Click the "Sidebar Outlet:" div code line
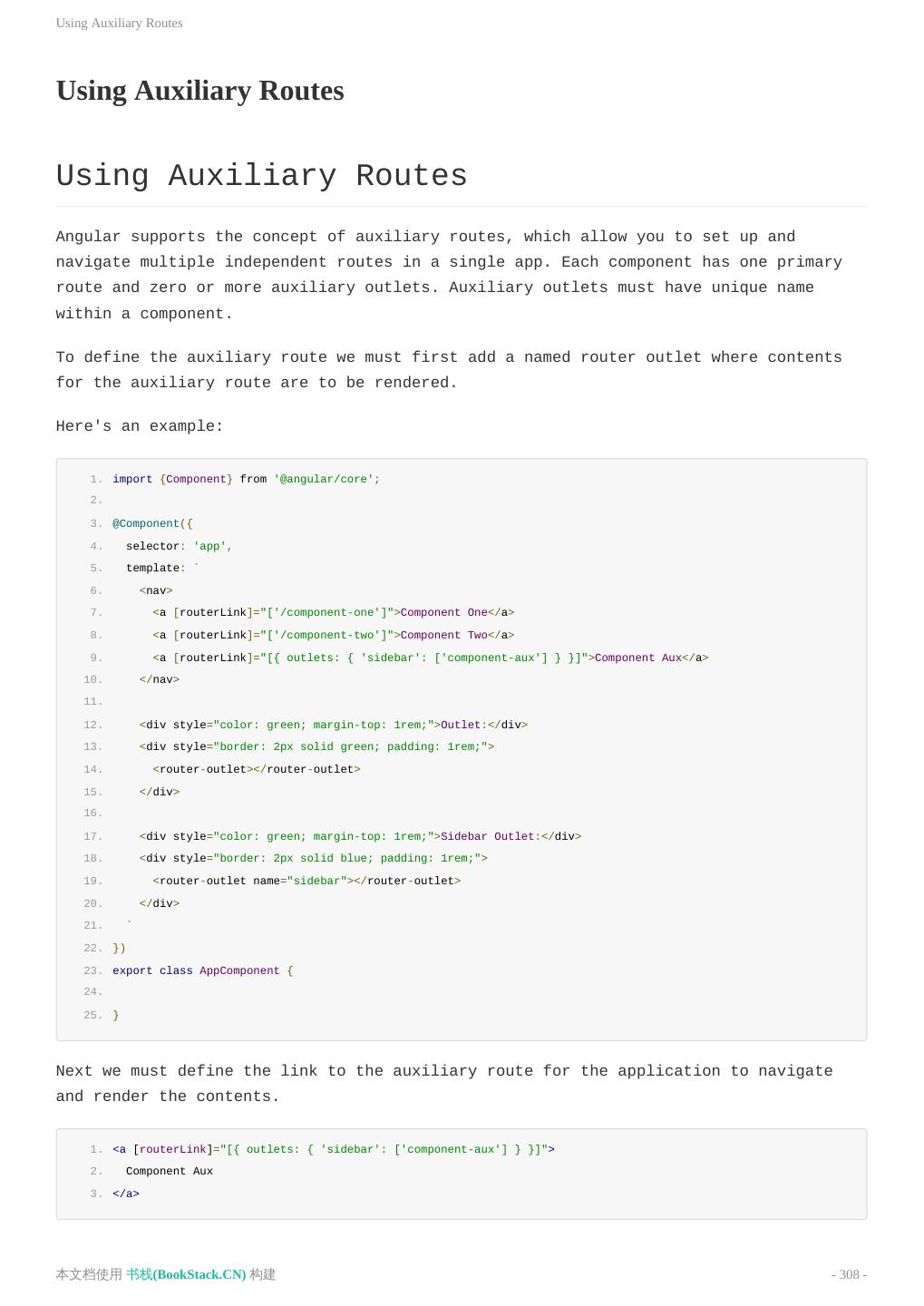This screenshot has width=924, height=1306. tap(360, 836)
